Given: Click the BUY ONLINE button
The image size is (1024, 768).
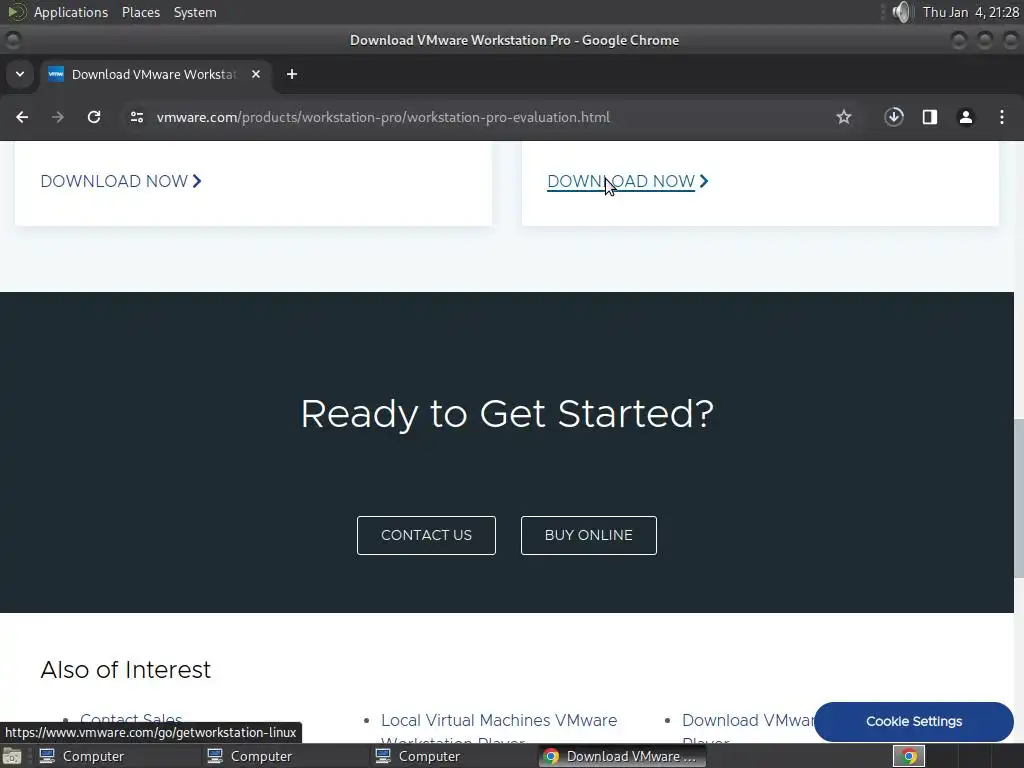Looking at the screenshot, I should (589, 536).
